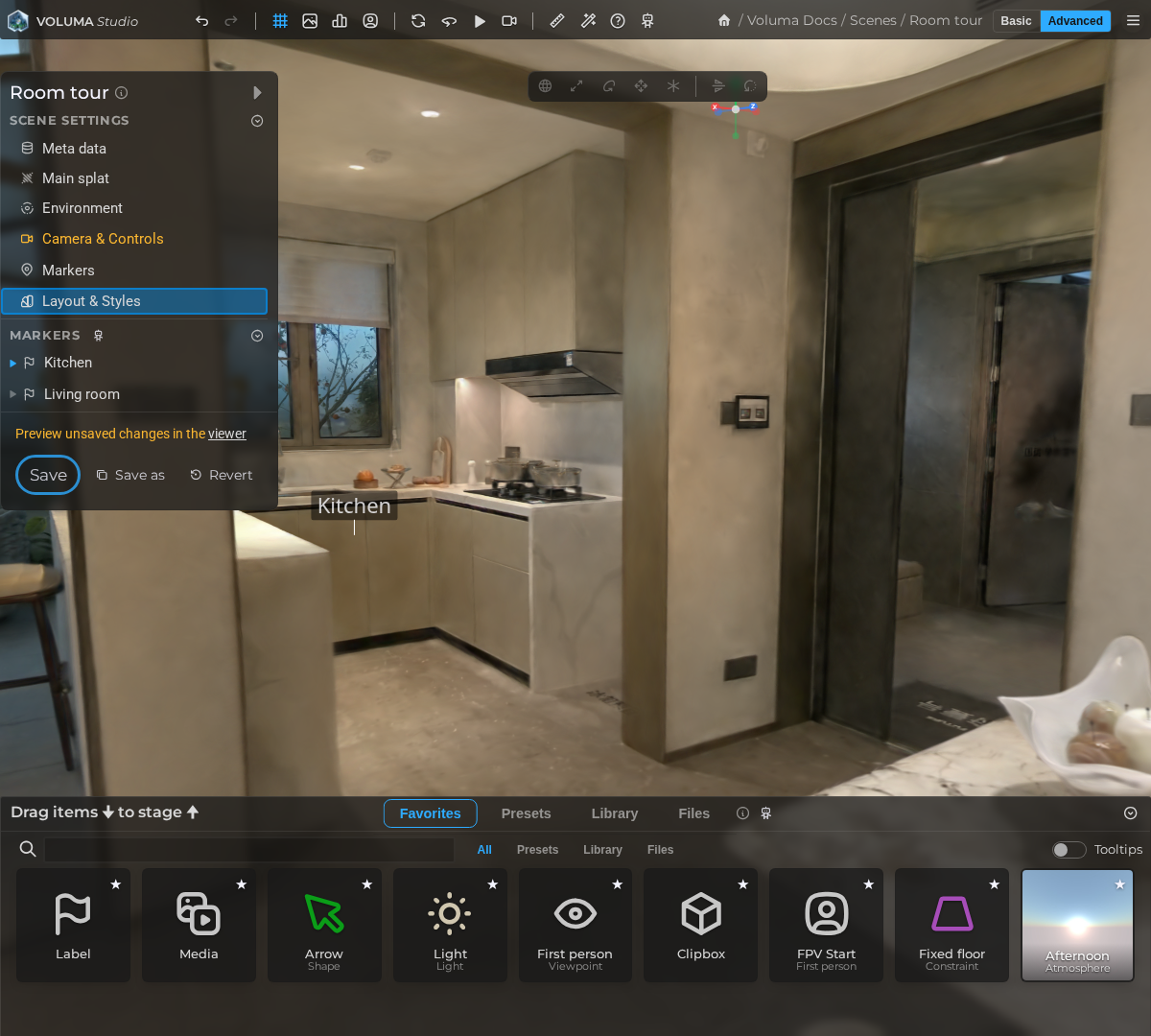Click the magic wand icon
Viewport: 1151px width, 1036px height.
pyautogui.click(x=588, y=20)
